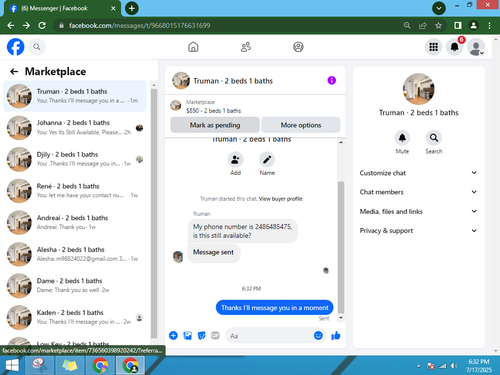This screenshot has width=500, height=375.
Task: Click the down arrow of chat scrollbar
Action: tap(341, 318)
